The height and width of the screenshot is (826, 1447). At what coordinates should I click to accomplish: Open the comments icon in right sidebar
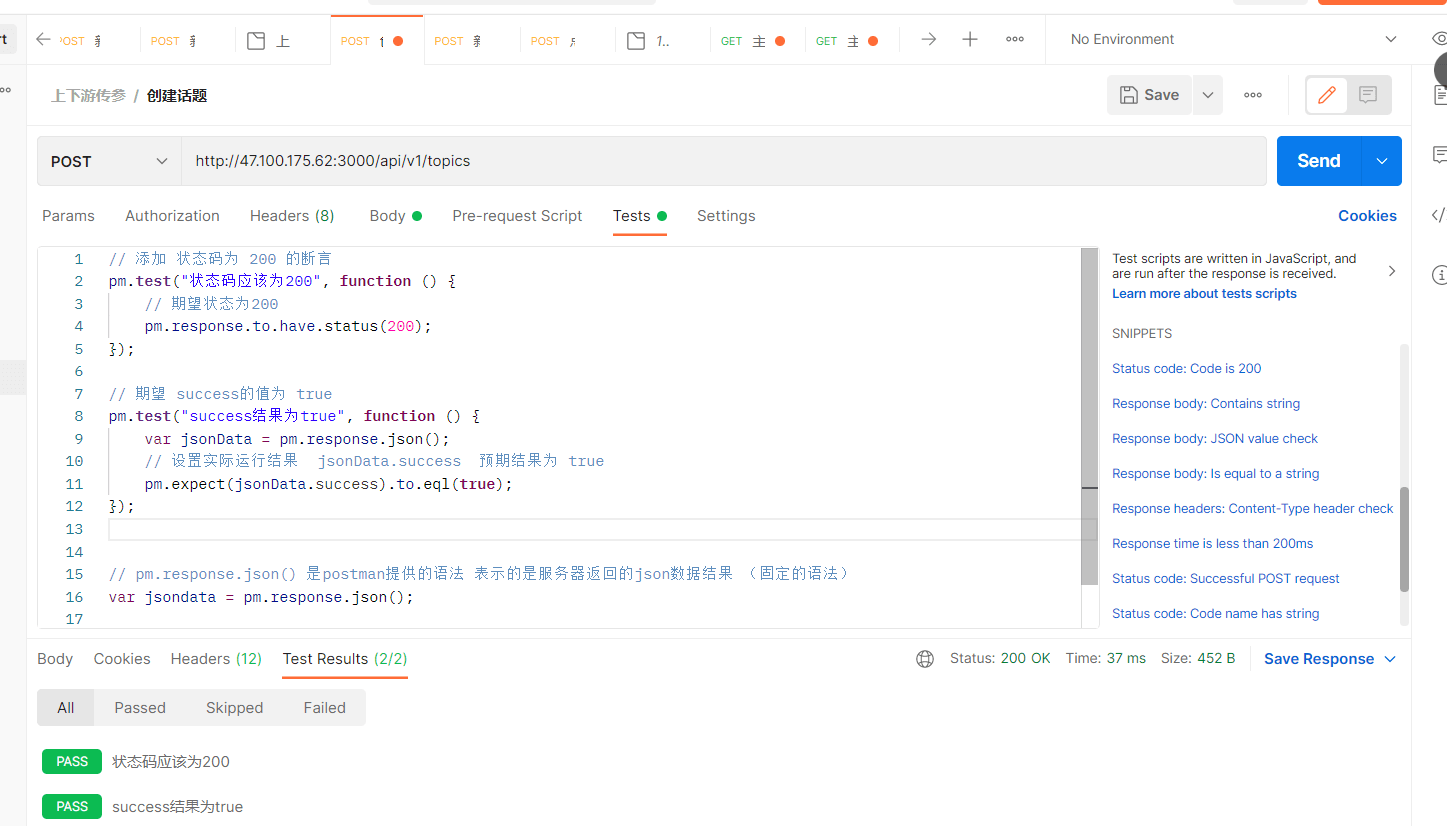pyautogui.click(x=1440, y=155)
